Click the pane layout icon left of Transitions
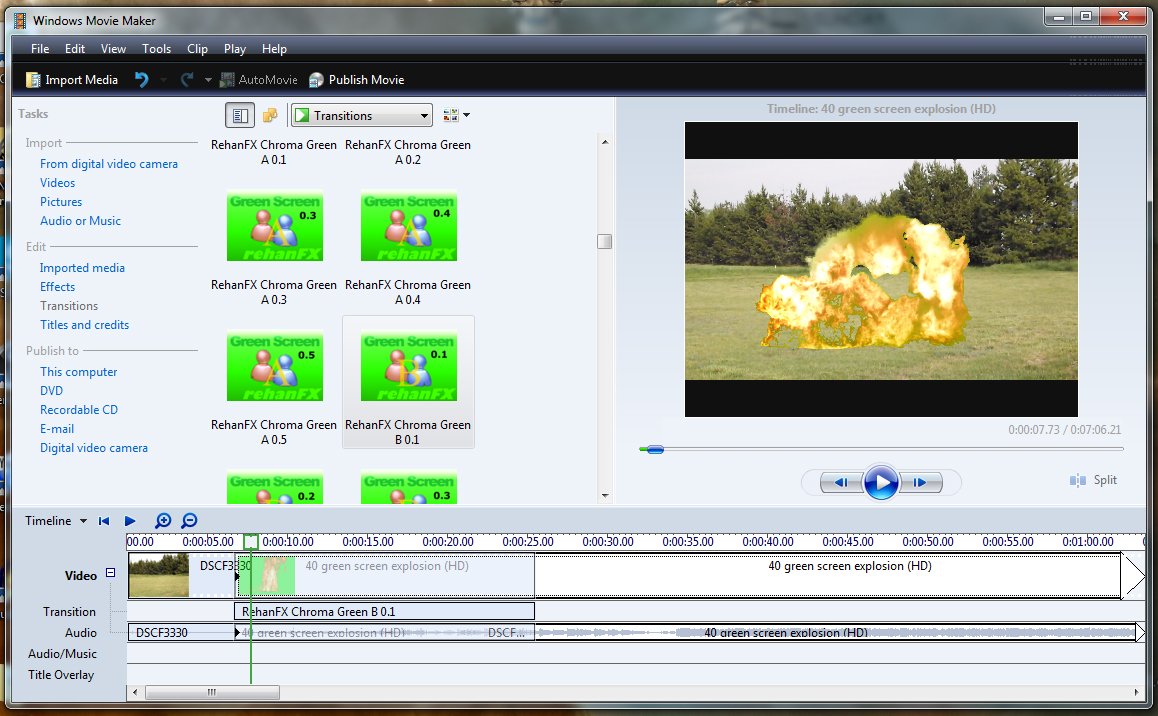This screenshot has width=1158, height=716. point(239,115)
